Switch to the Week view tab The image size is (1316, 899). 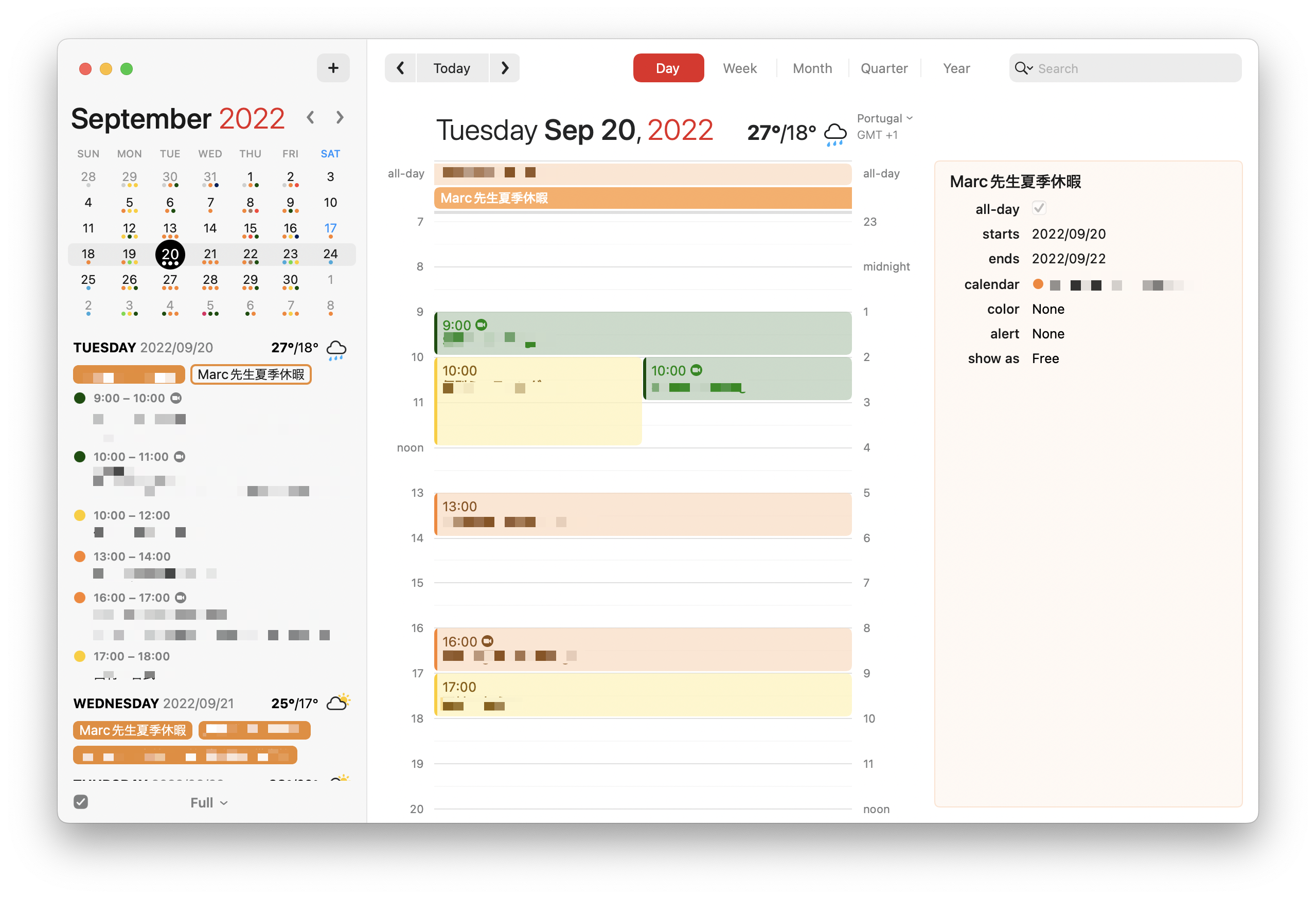coord(739,68)
